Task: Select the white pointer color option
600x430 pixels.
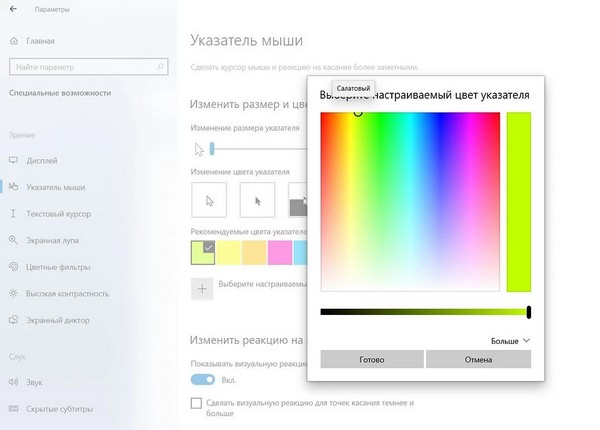Action: coord(209,200)
